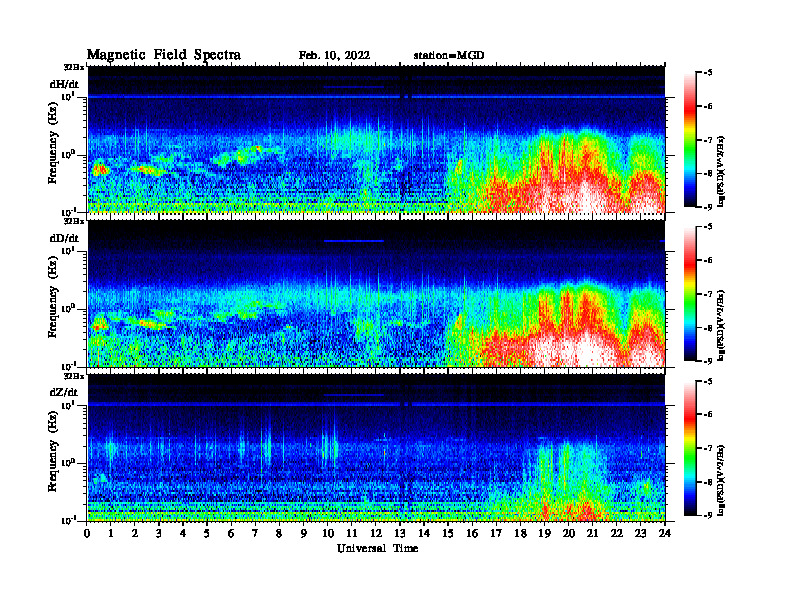
Task: Select the dD/dt panel label
Action: click(x=64, y=238)
